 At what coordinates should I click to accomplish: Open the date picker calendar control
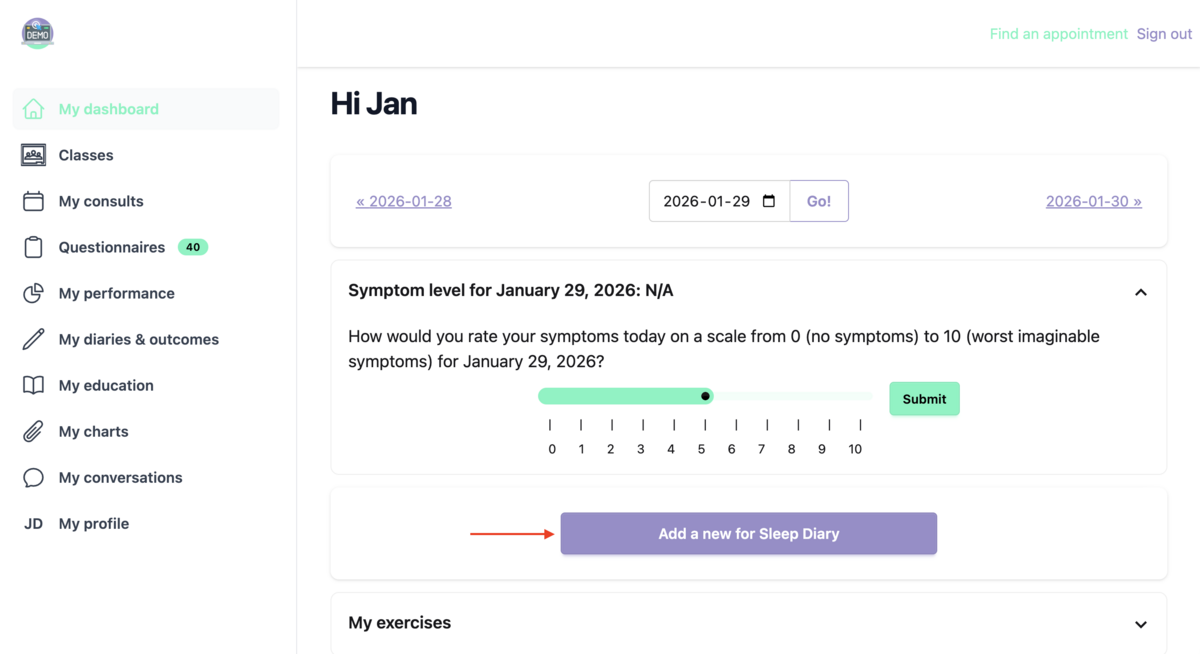coord(768,200)
